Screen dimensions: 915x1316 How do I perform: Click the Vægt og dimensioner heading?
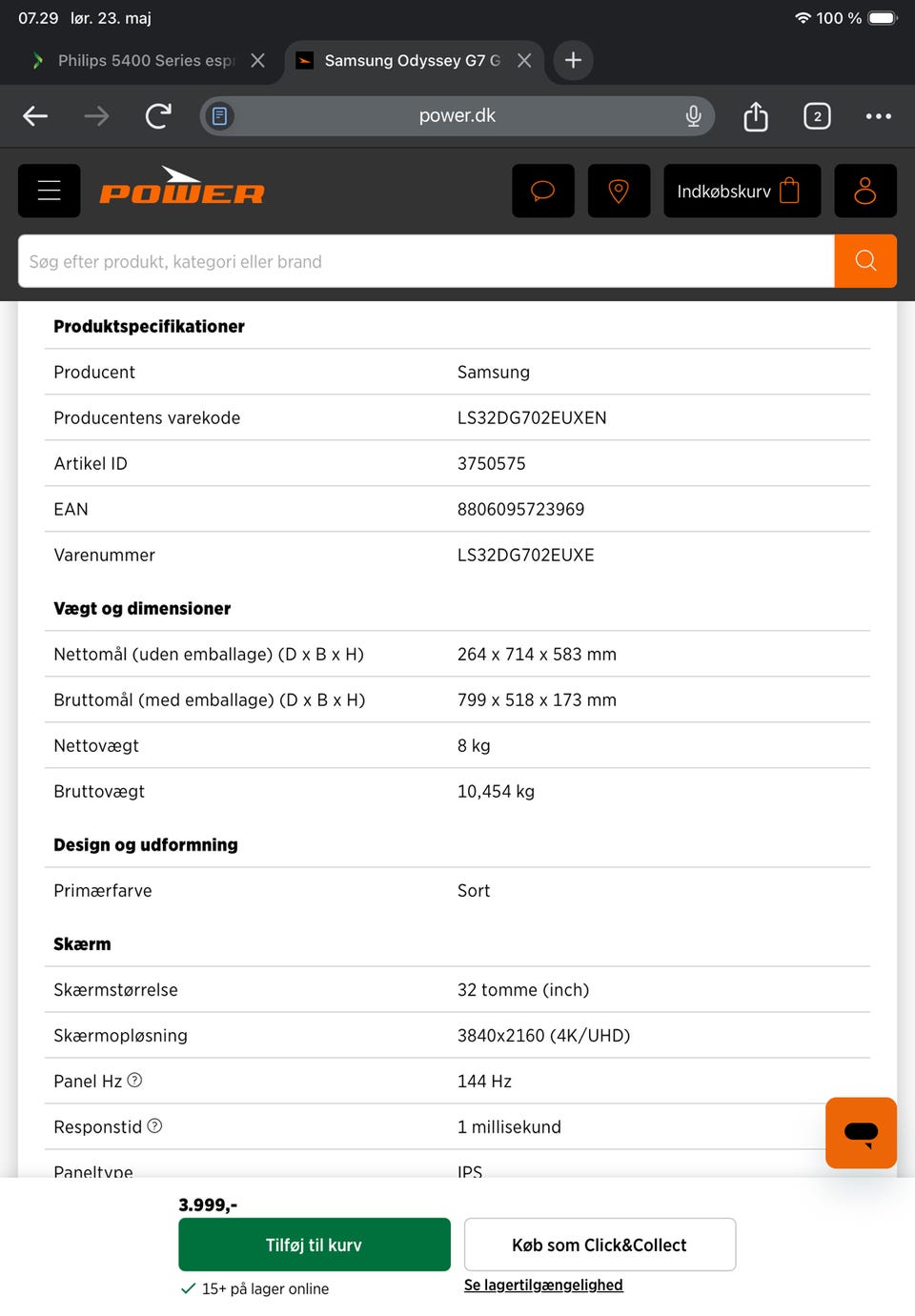tap(142, 608)
